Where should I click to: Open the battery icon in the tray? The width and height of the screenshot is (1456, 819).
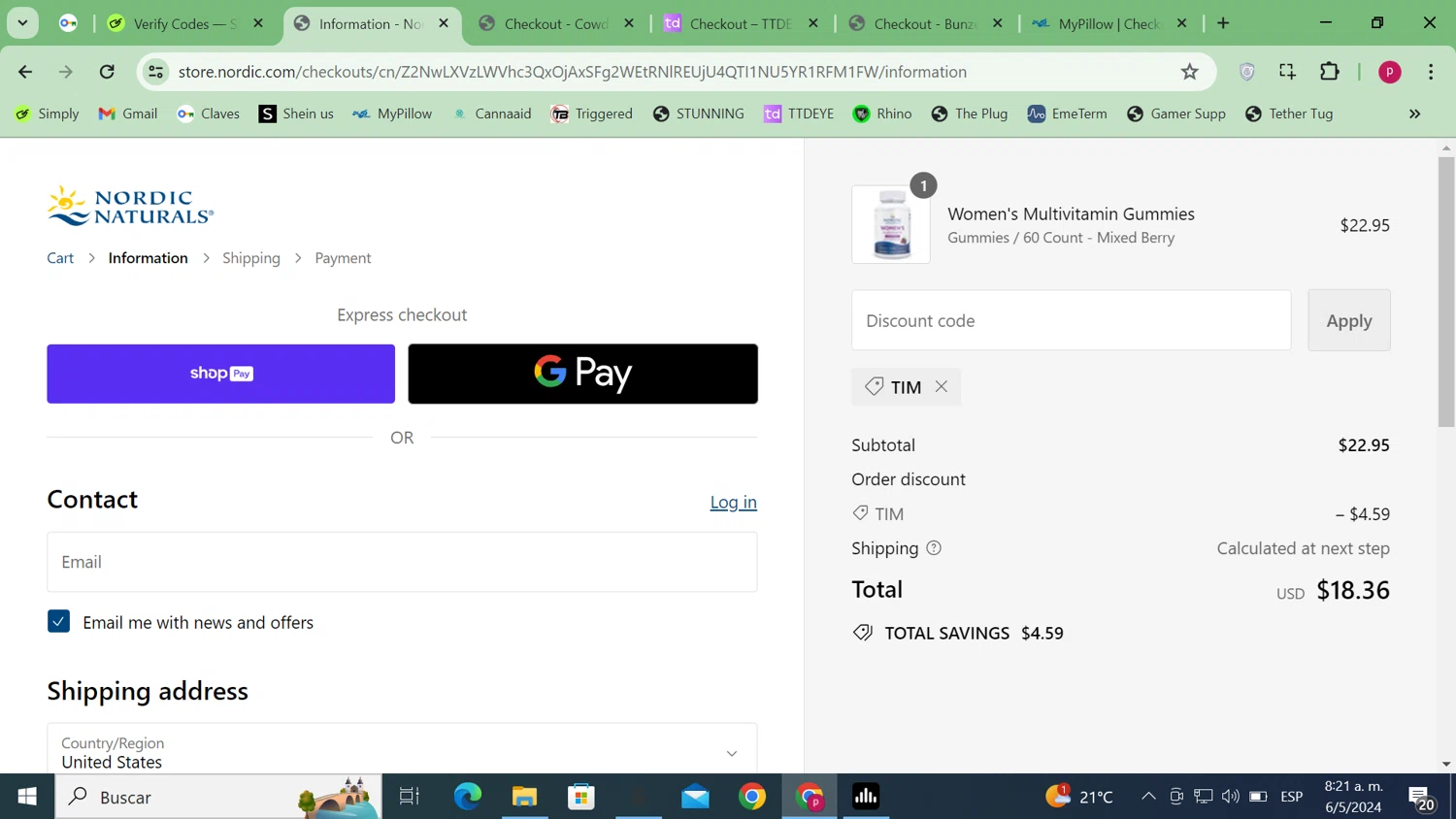[1258, 797]
